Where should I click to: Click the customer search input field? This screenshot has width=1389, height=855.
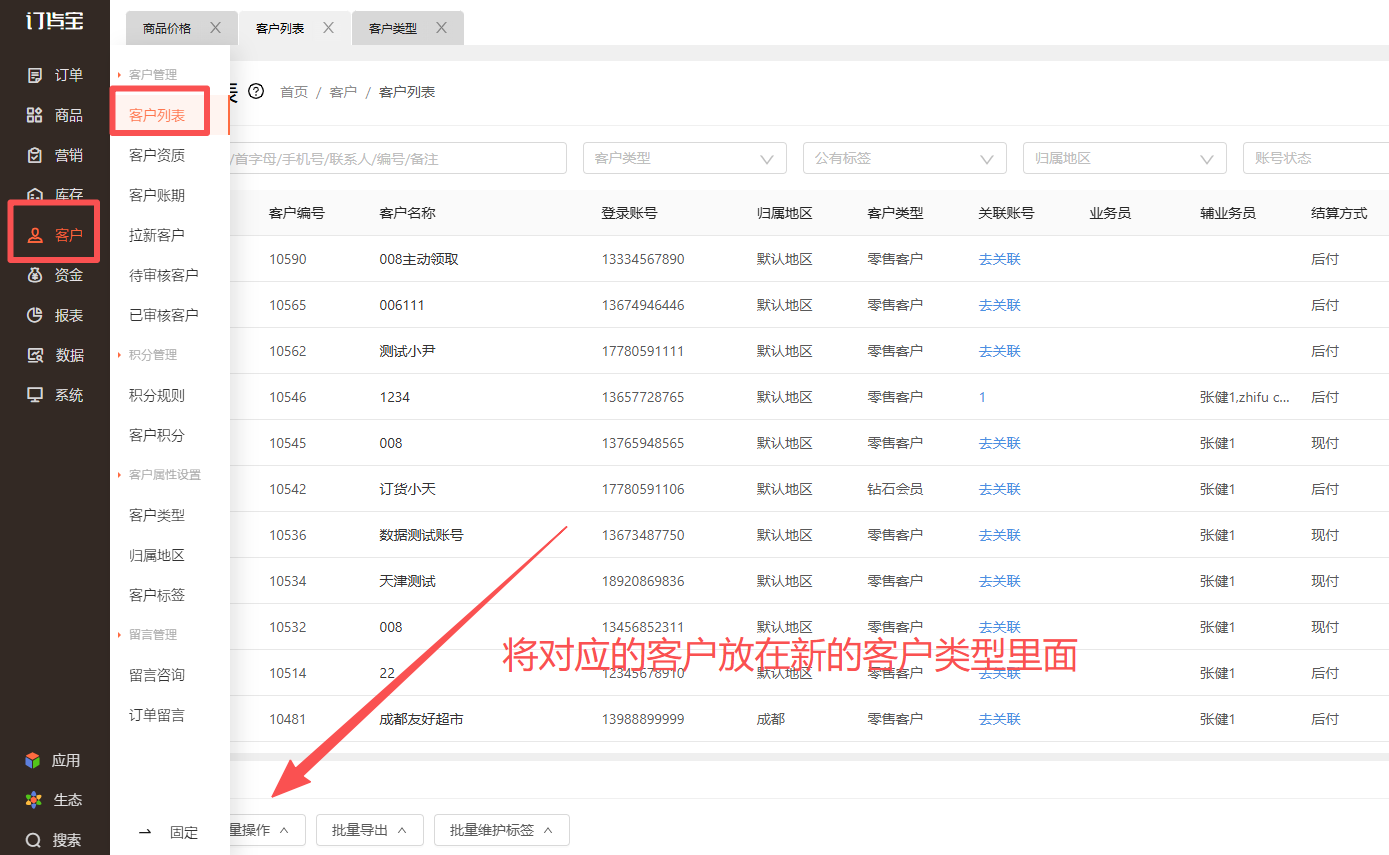click(x=398, y=158)
